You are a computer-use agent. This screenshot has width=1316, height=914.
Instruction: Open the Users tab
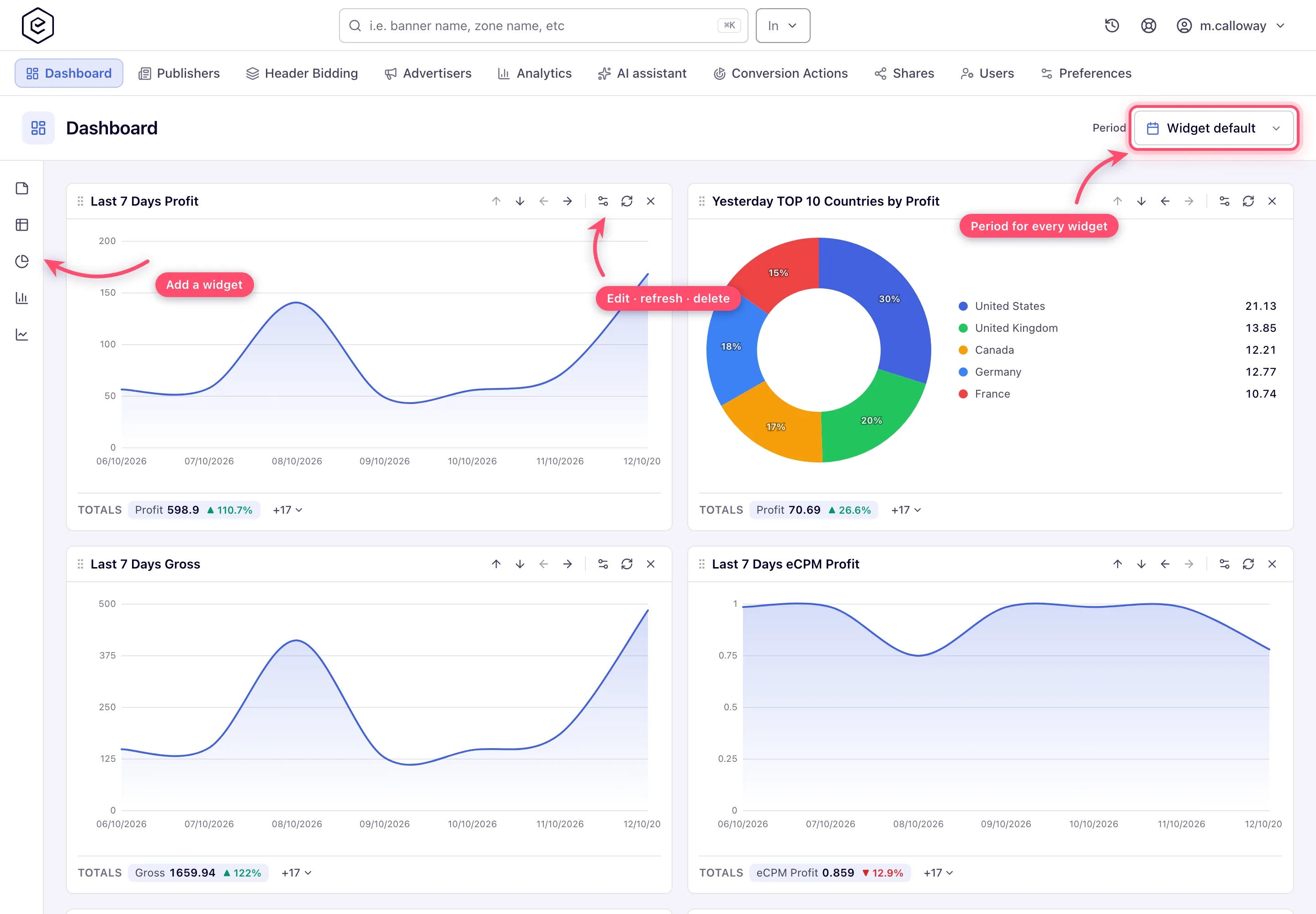pos(987,73)
